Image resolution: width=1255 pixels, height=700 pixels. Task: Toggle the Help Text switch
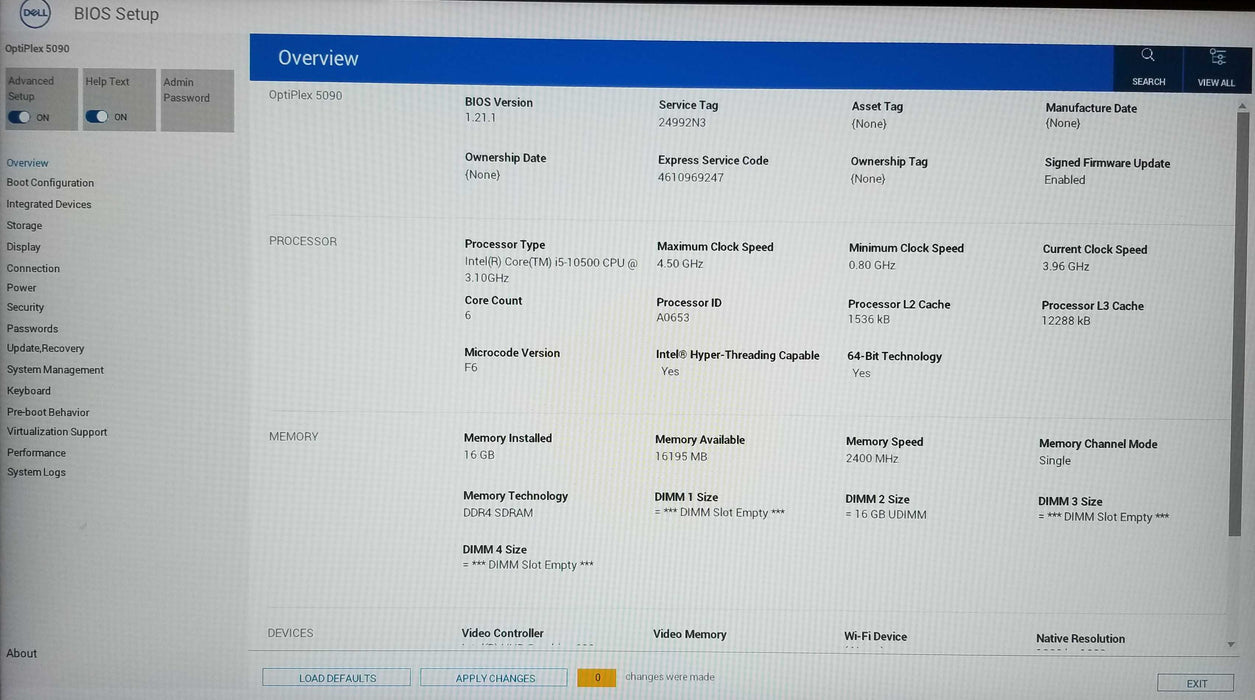[96, 117]
